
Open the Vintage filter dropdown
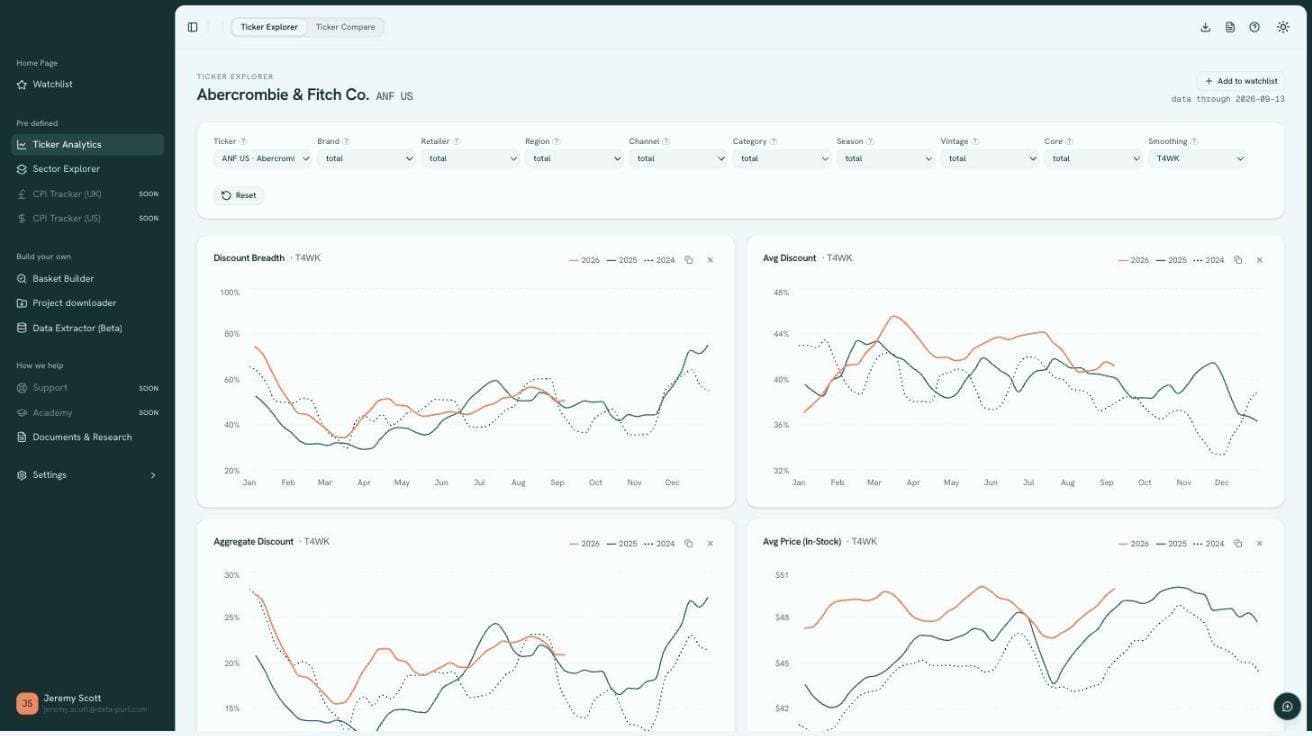click(990, 158)
